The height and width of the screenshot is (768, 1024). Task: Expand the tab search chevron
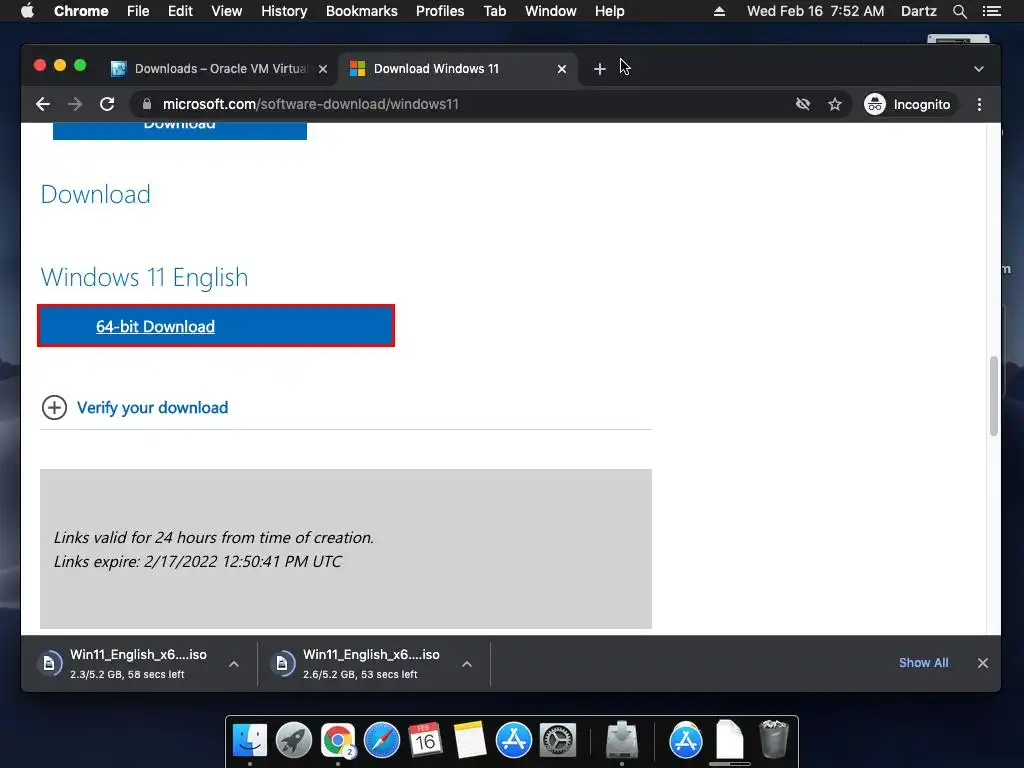(x=978, y=69)
